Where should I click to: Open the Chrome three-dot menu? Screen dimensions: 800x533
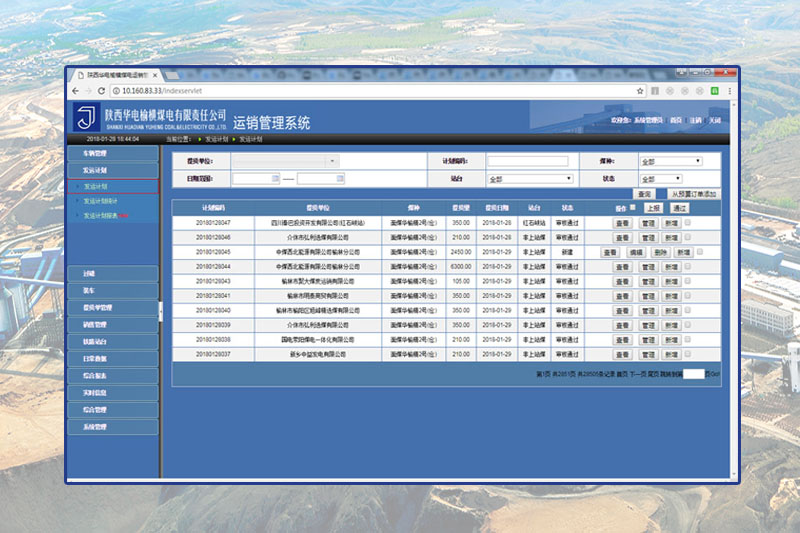point(730,90)
